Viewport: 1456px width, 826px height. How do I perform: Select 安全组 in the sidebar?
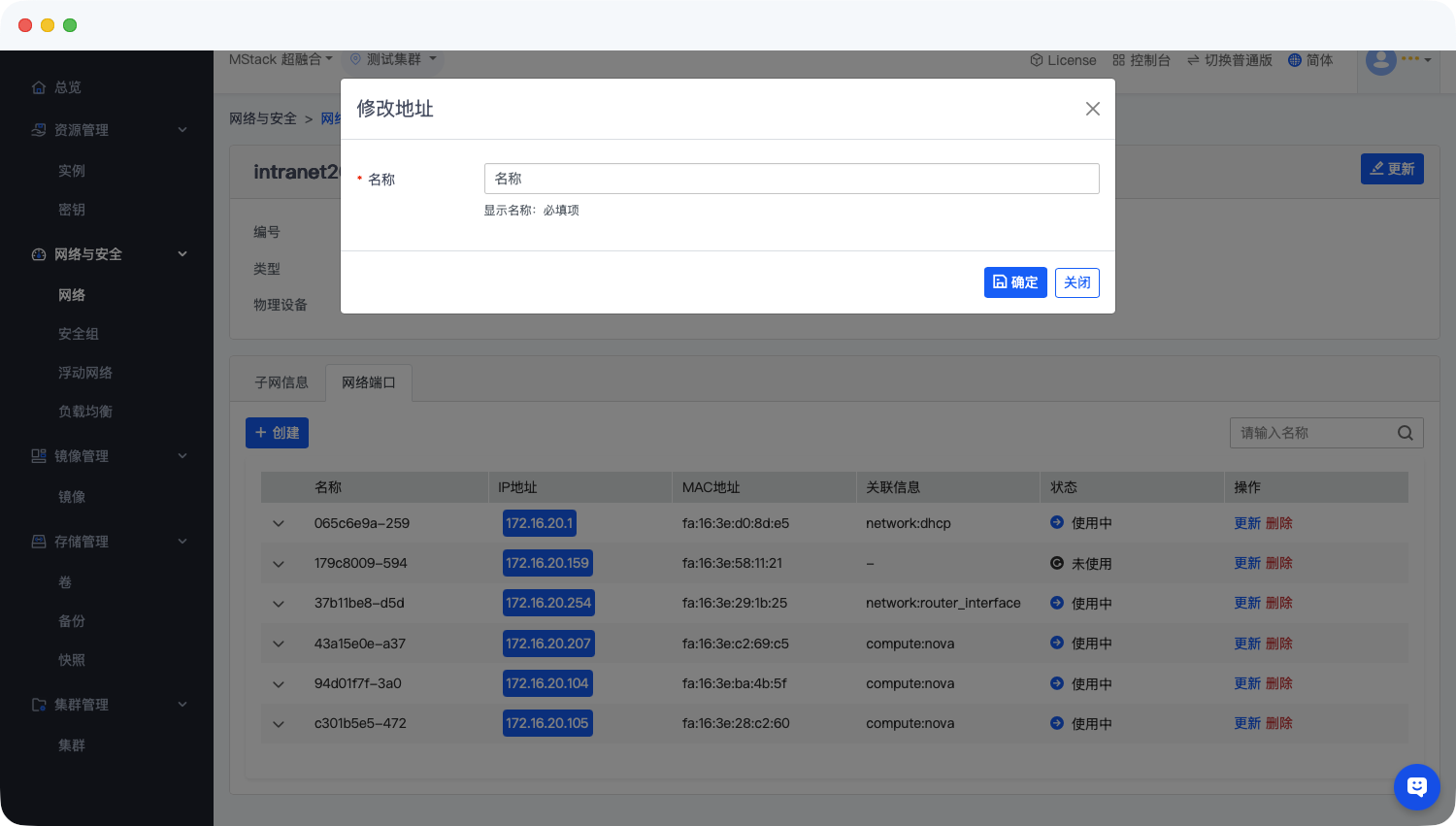pos(79,334)
